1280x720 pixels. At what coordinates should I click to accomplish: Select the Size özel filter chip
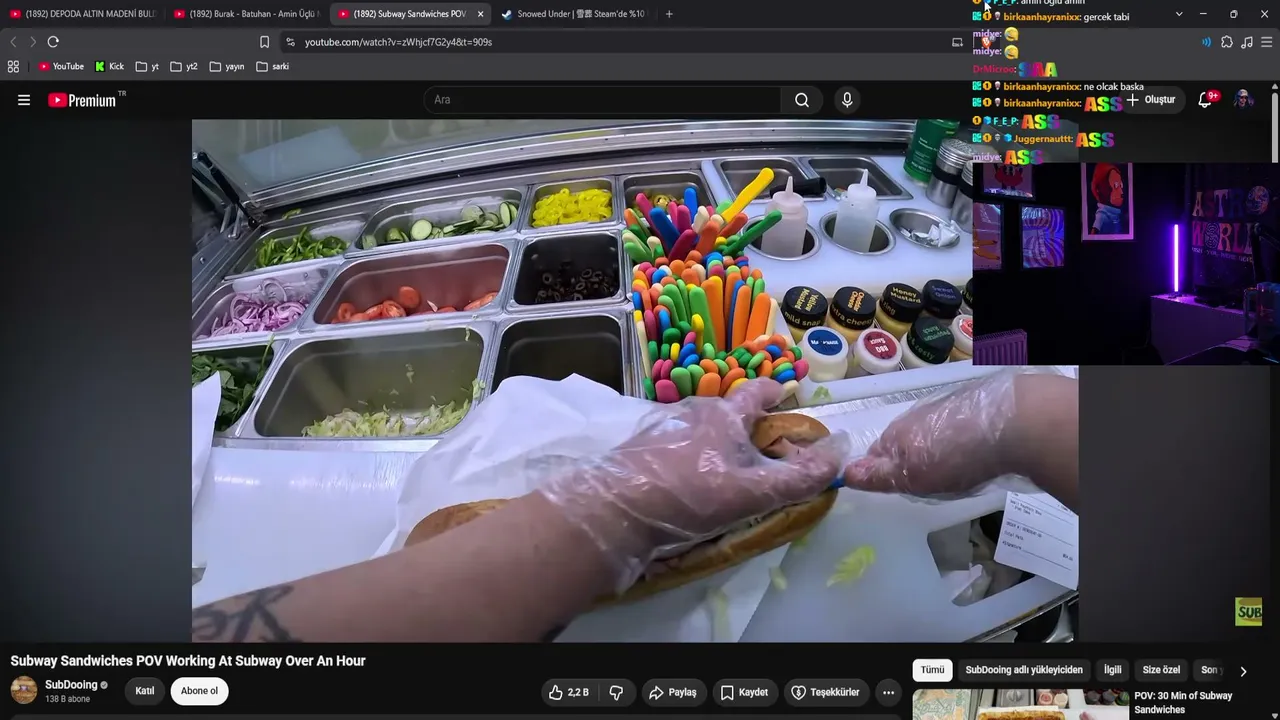pos(1161,670)
